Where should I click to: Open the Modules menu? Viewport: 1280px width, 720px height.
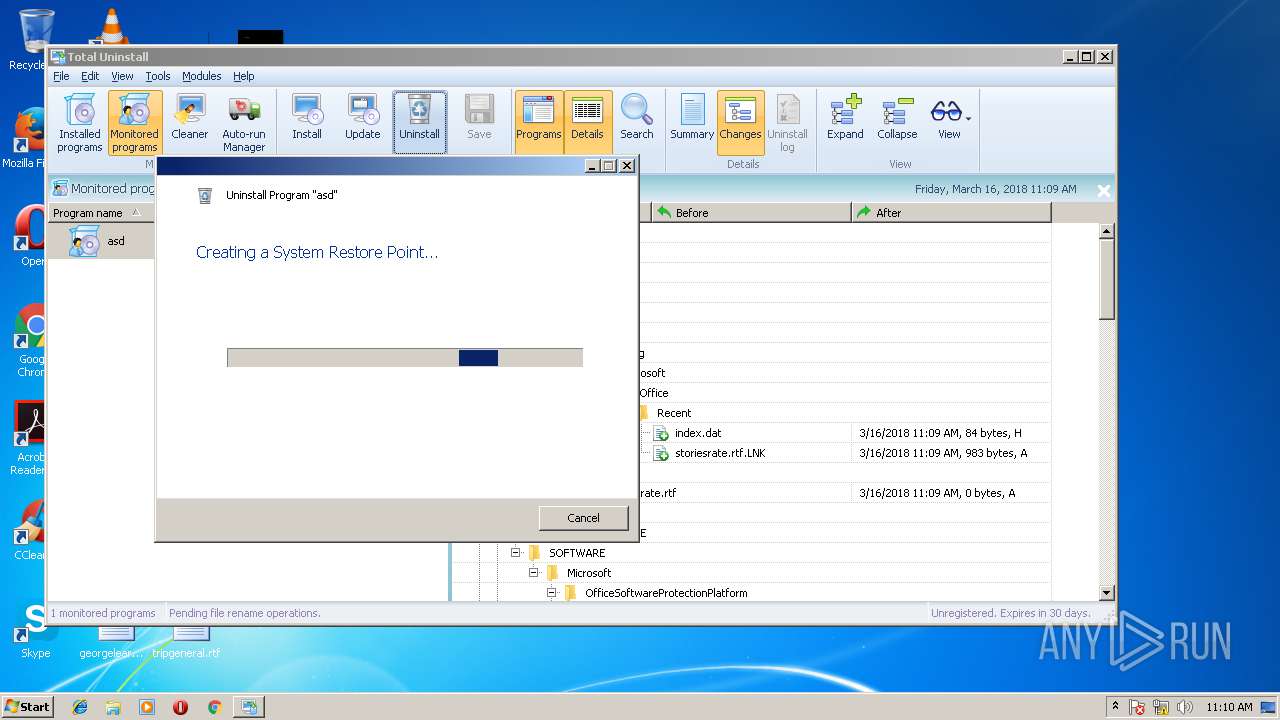201,76
